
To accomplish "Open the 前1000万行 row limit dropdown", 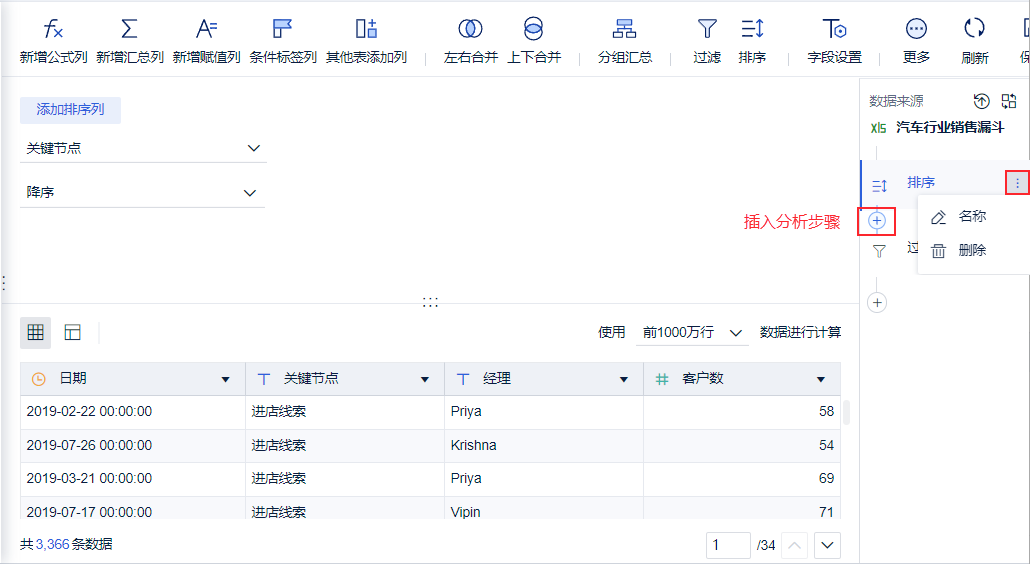I will tap(692, 332).
